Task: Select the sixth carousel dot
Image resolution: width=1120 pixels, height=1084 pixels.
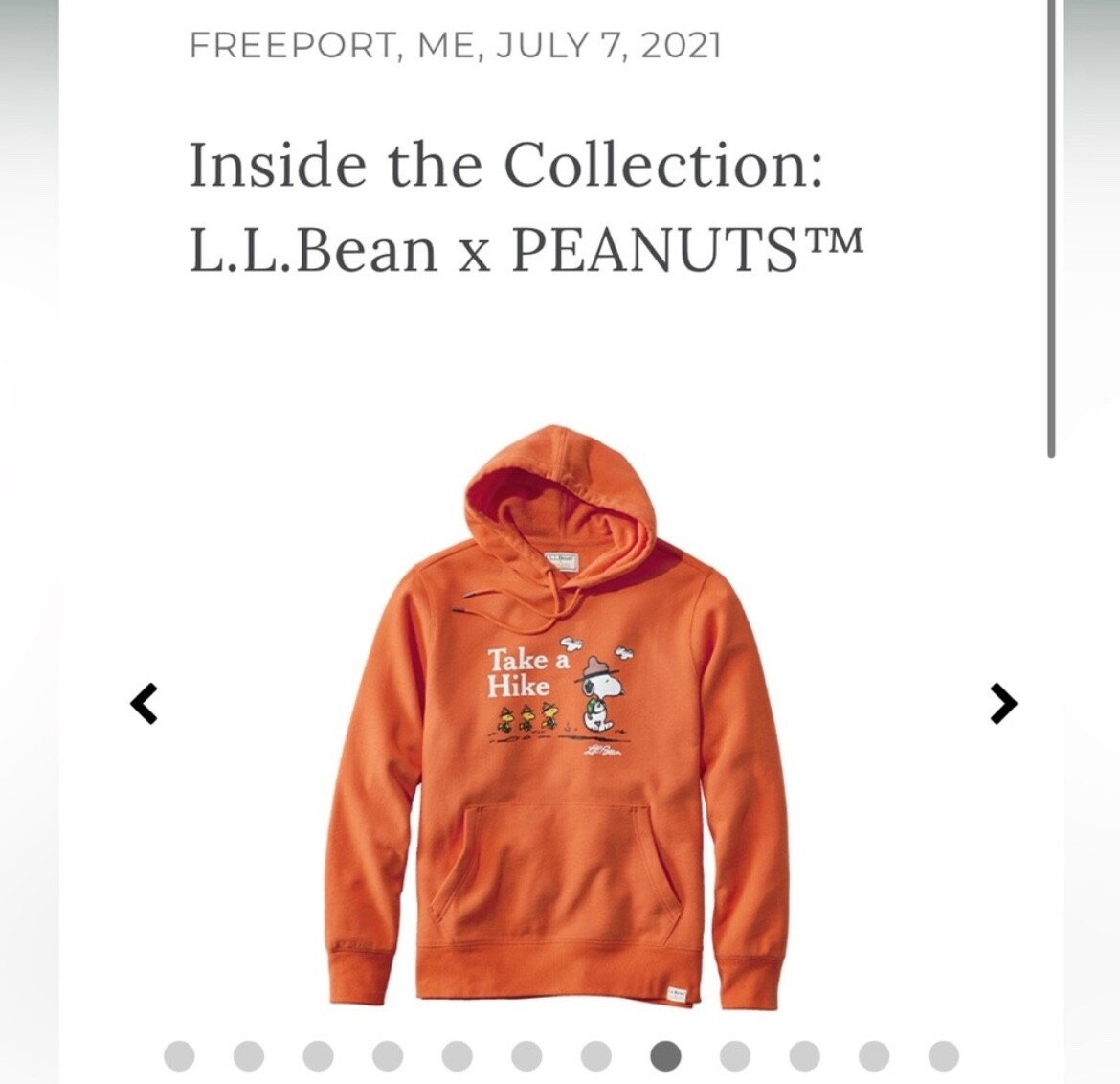Action: (x=526, y=1055)
